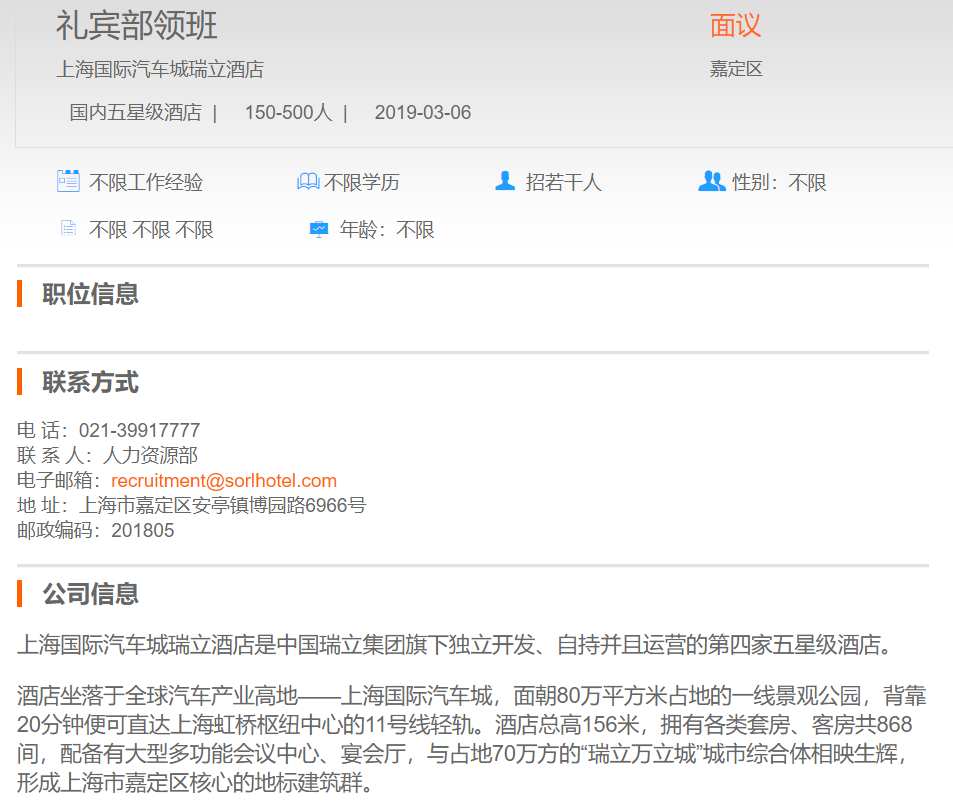Click the 150-500人 company size text

[288, 113]
